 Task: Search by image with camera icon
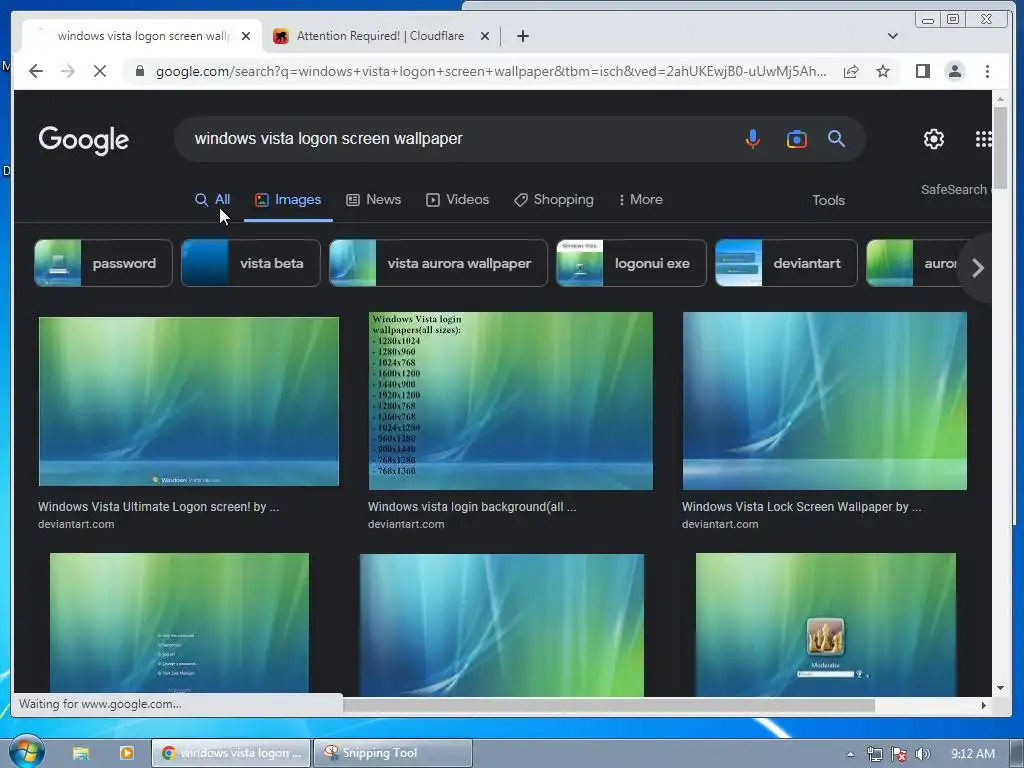(797, 138)
